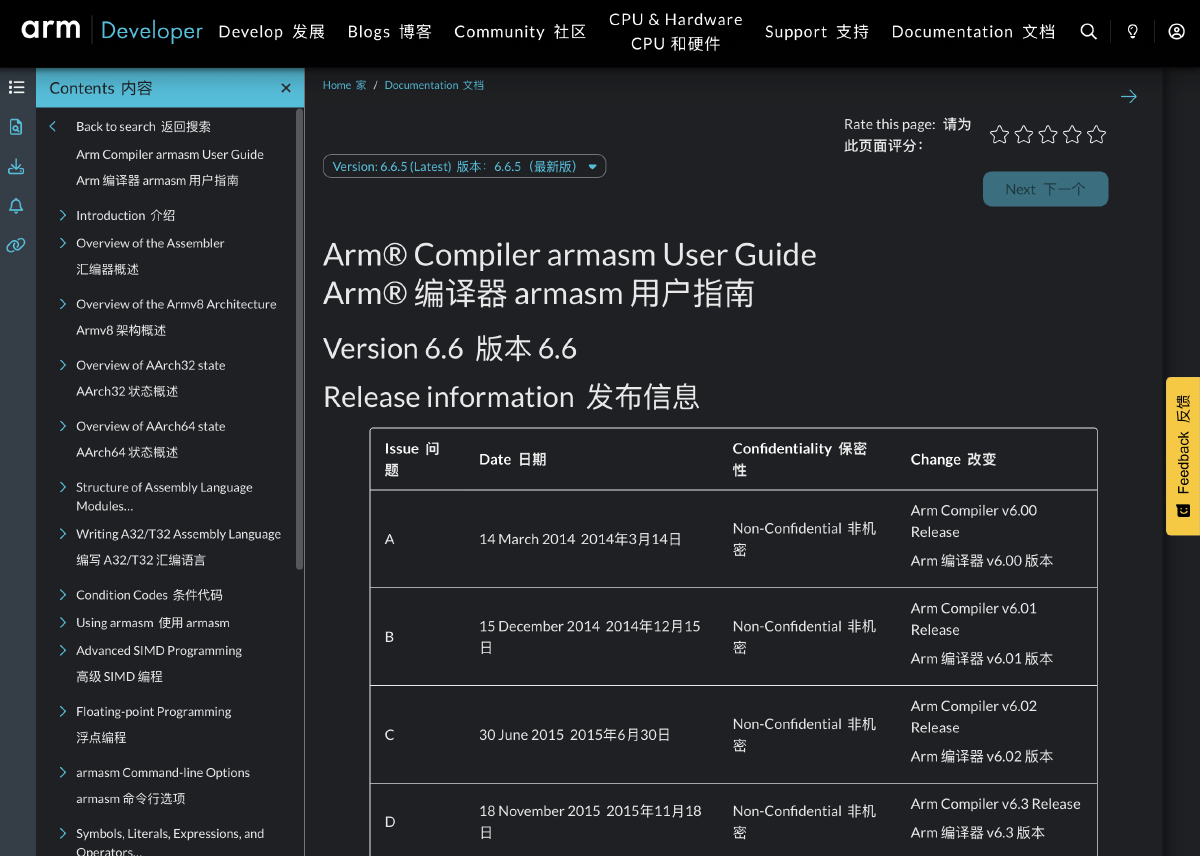This screenshot has width=1200, height=856.
Task: Click the link icon in the left rail
Action: point(16,245)
